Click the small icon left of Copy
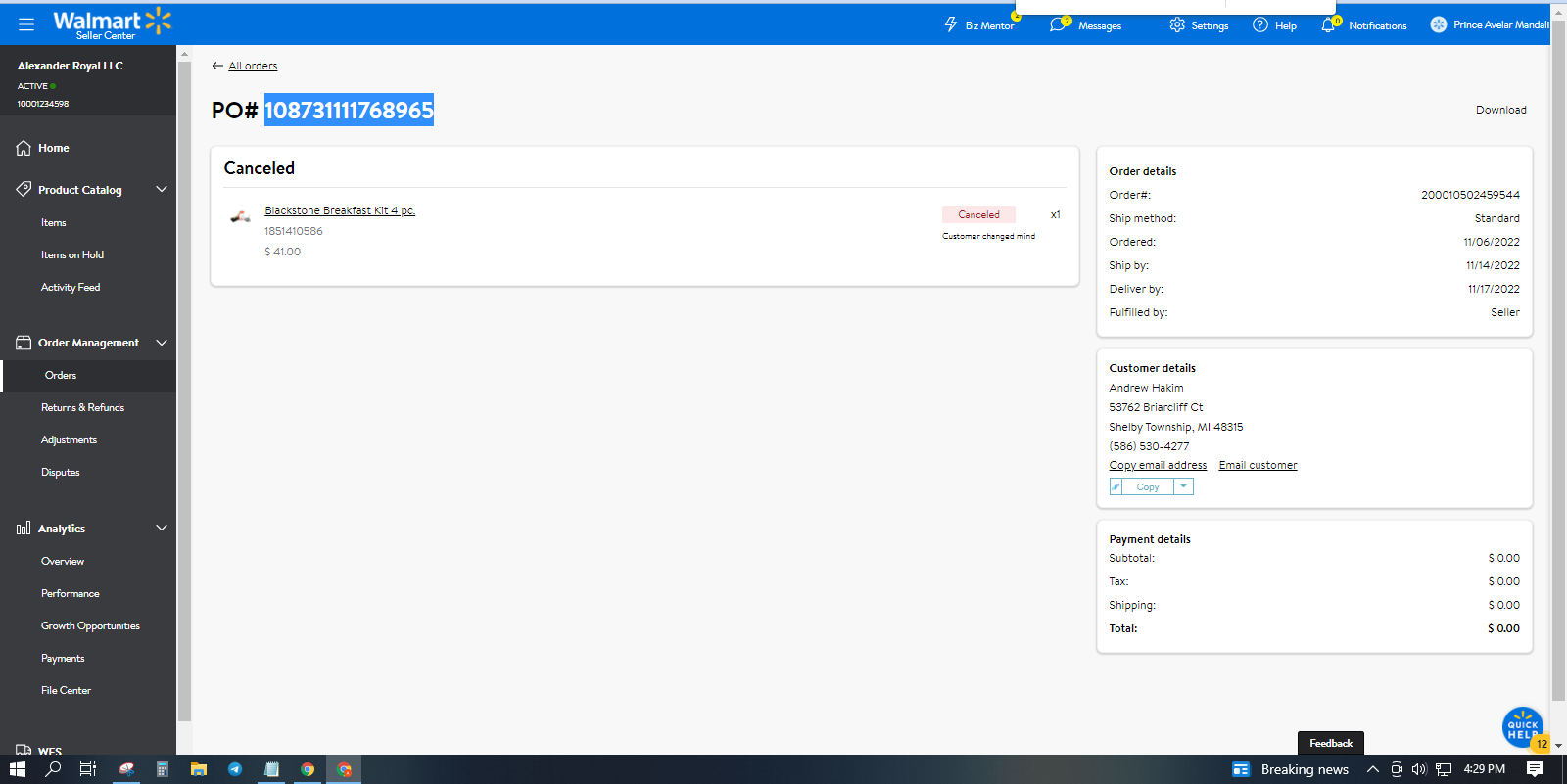The width and height of the screenshot is (1567, 784). coord(1116,486)
